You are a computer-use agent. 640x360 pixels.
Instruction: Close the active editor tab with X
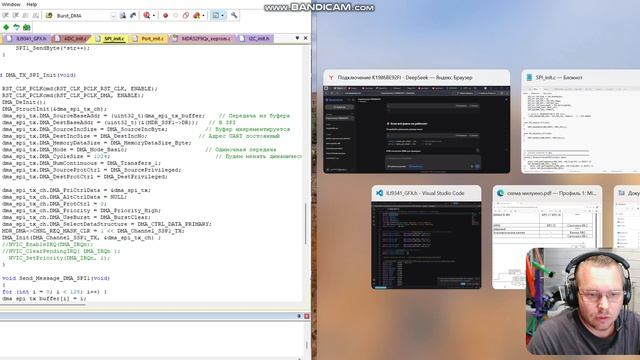(x=306, y=38)
